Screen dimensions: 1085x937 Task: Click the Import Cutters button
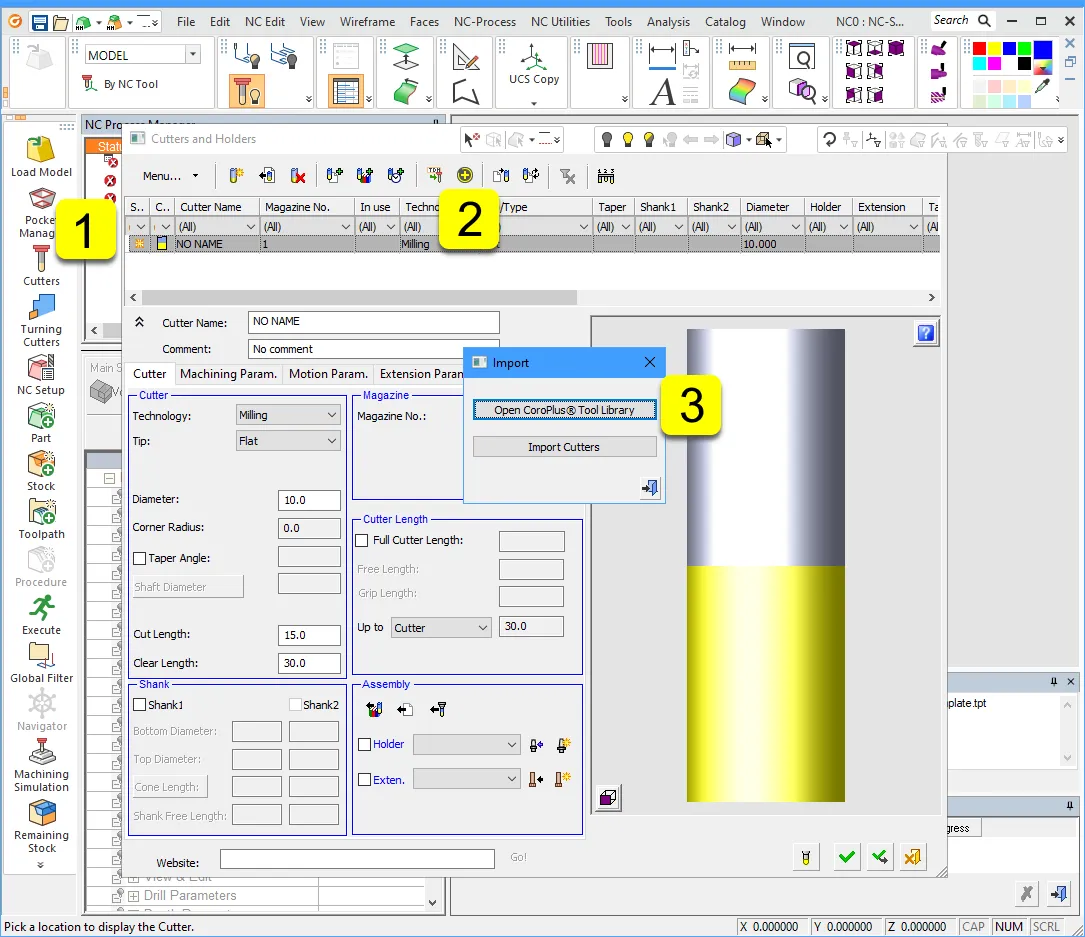564,447
